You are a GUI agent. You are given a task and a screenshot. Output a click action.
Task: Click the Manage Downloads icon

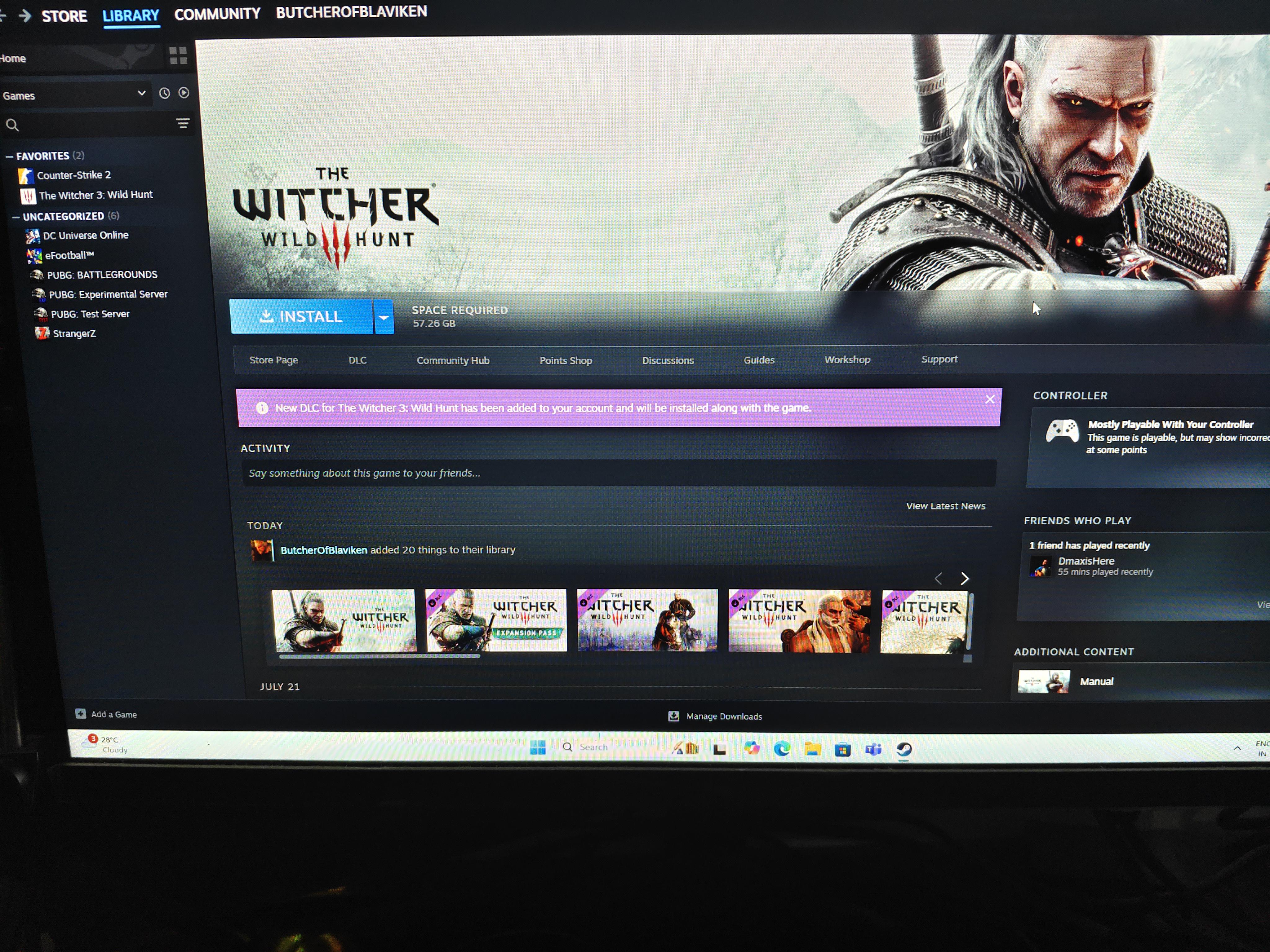673,716
